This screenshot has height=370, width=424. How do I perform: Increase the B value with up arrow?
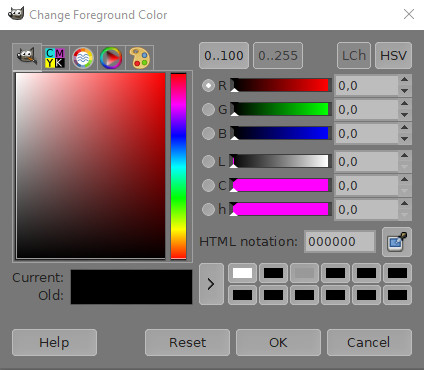click(x=405, y=128)
